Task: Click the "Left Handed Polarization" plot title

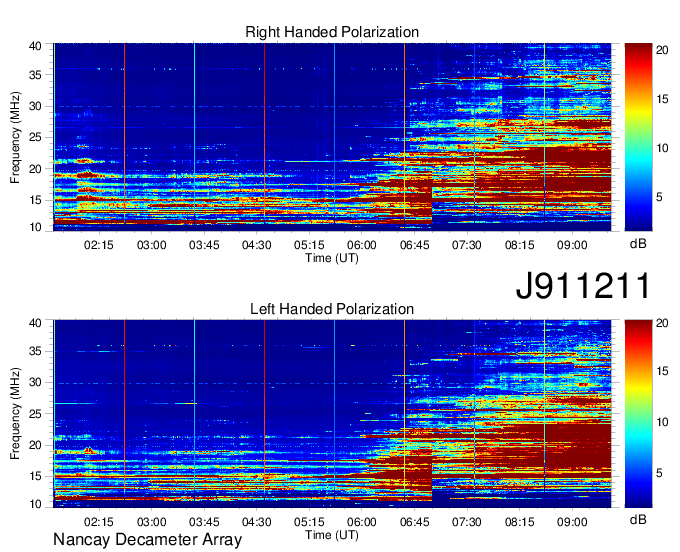Action: coord(332,309)
